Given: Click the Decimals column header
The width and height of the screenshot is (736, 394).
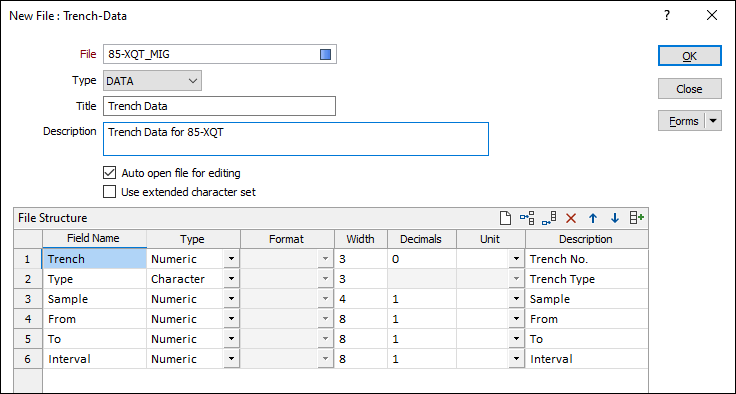Looking at the screenshot, I should 421,239.
